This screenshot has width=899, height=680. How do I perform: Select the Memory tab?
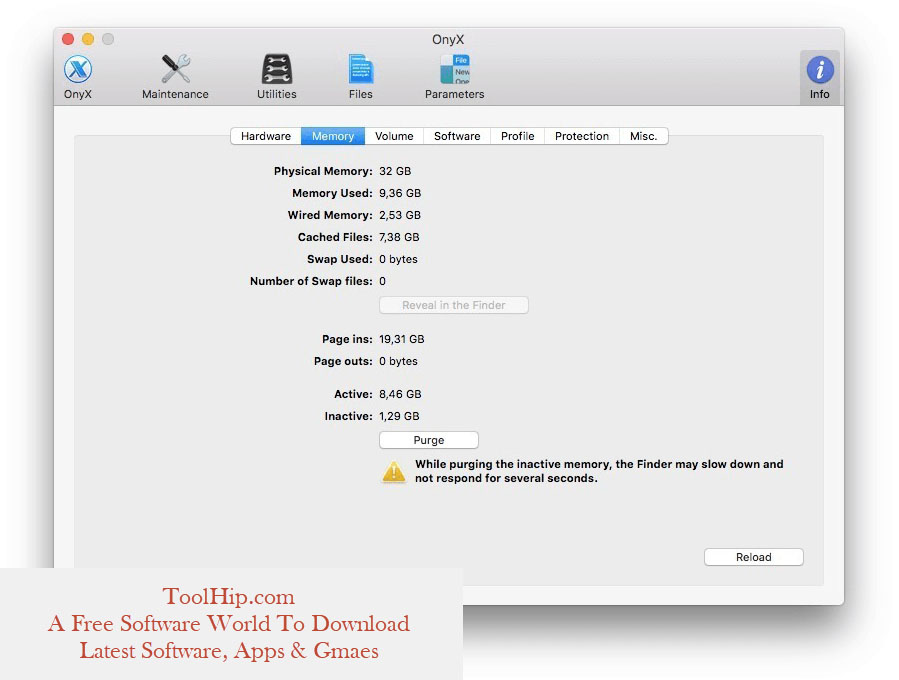coord(333,136)
